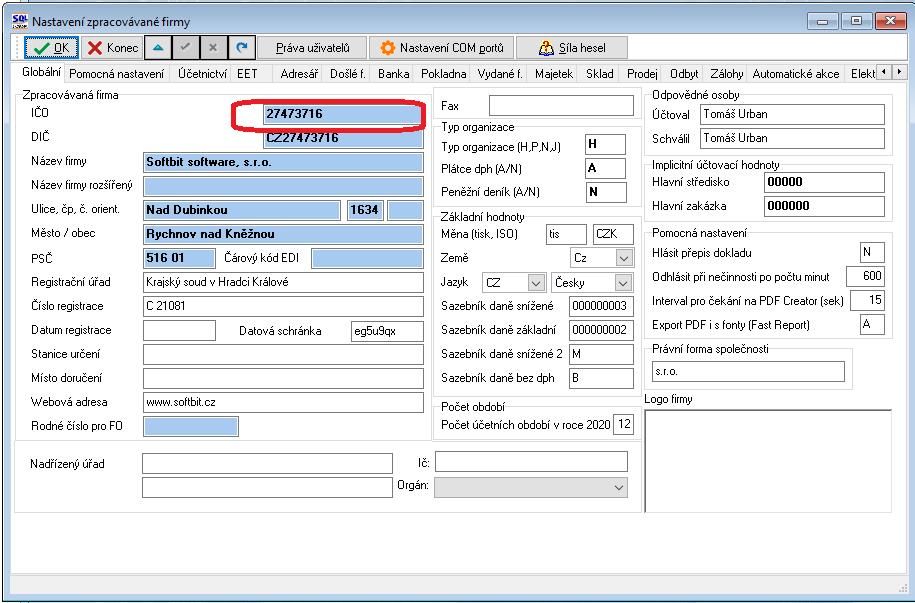Click the PSČ field
This screenshot has width=915, height=603.
pyautogui.click(x=179, y=258)
